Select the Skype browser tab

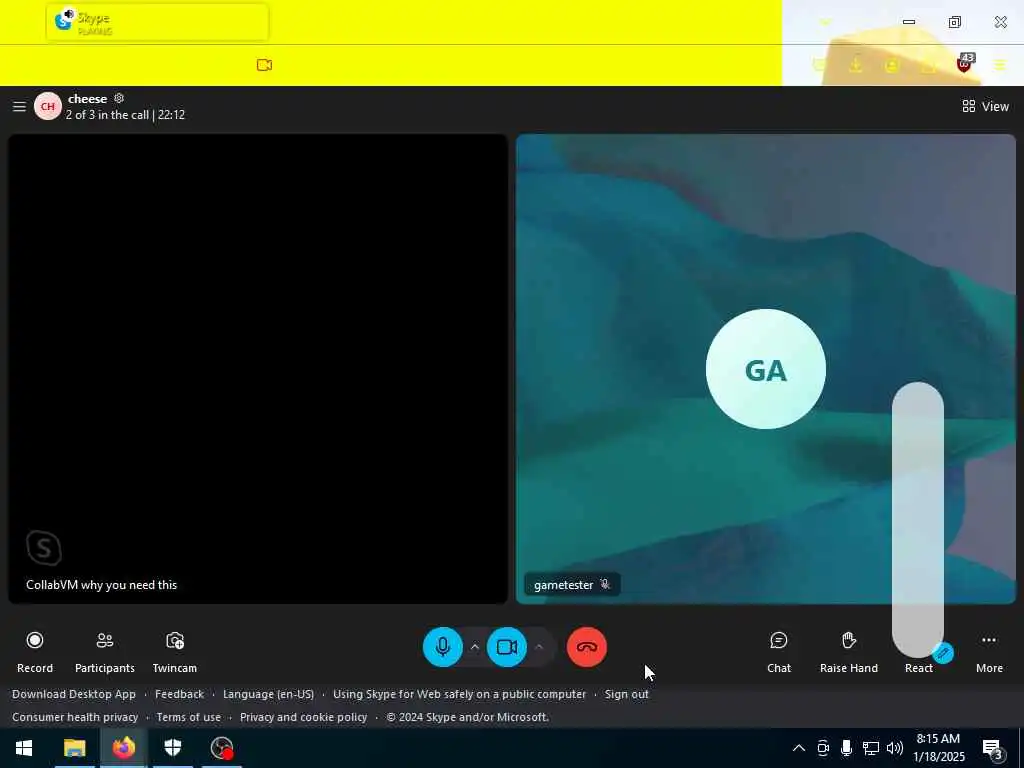(157, 22)
